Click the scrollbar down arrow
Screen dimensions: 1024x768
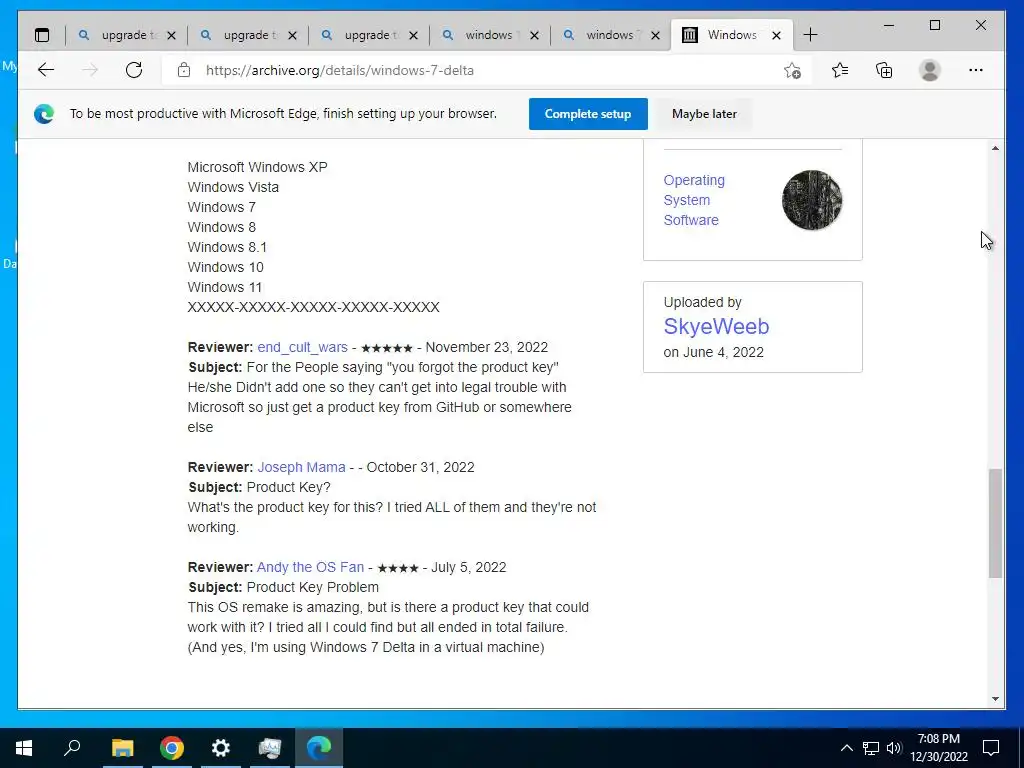coord(995,699)
